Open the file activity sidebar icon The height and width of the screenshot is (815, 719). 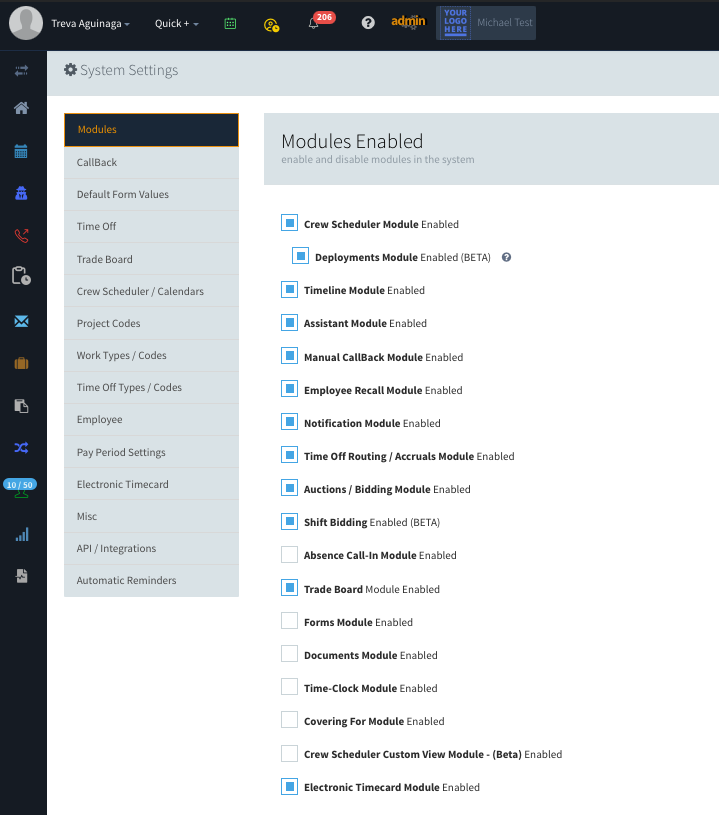point(21,576)
